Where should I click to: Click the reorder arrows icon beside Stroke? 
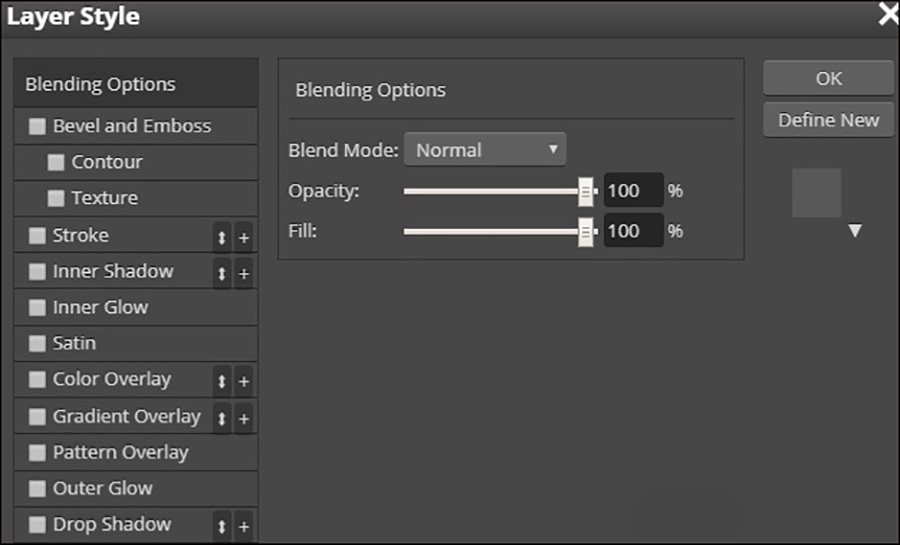click(222, 238)
